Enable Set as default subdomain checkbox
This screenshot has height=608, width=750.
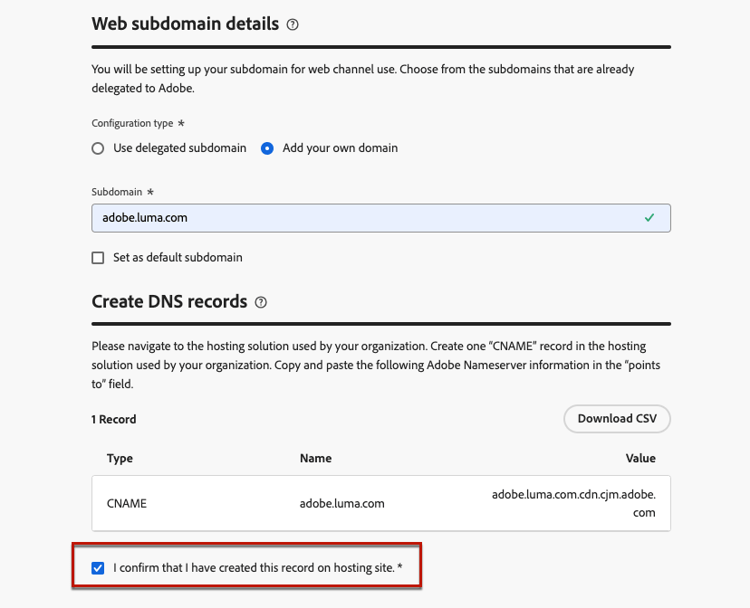(98, 257)
